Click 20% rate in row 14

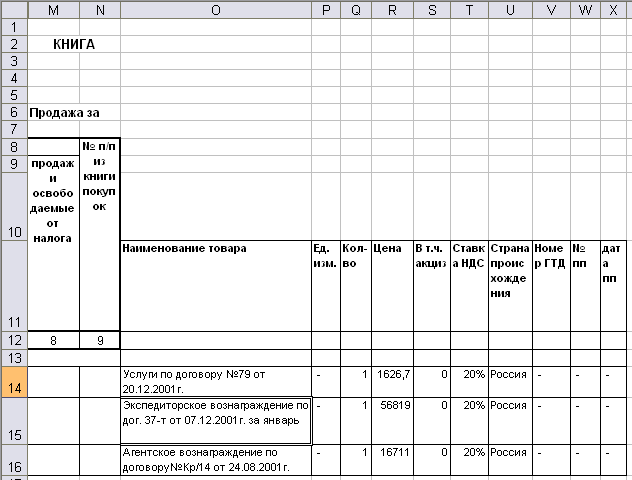pyautogui.click(x=469, y=382)
